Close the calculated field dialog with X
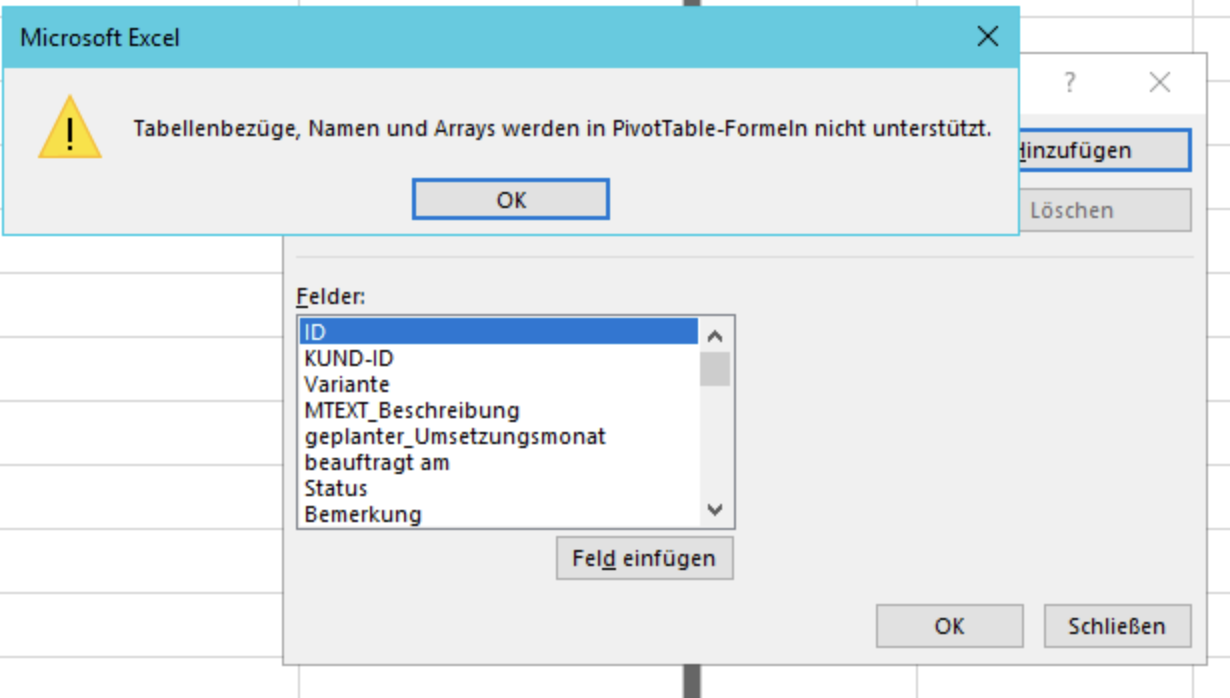This screenshot has width=1230, height=698. click(x=1160, y=82)
